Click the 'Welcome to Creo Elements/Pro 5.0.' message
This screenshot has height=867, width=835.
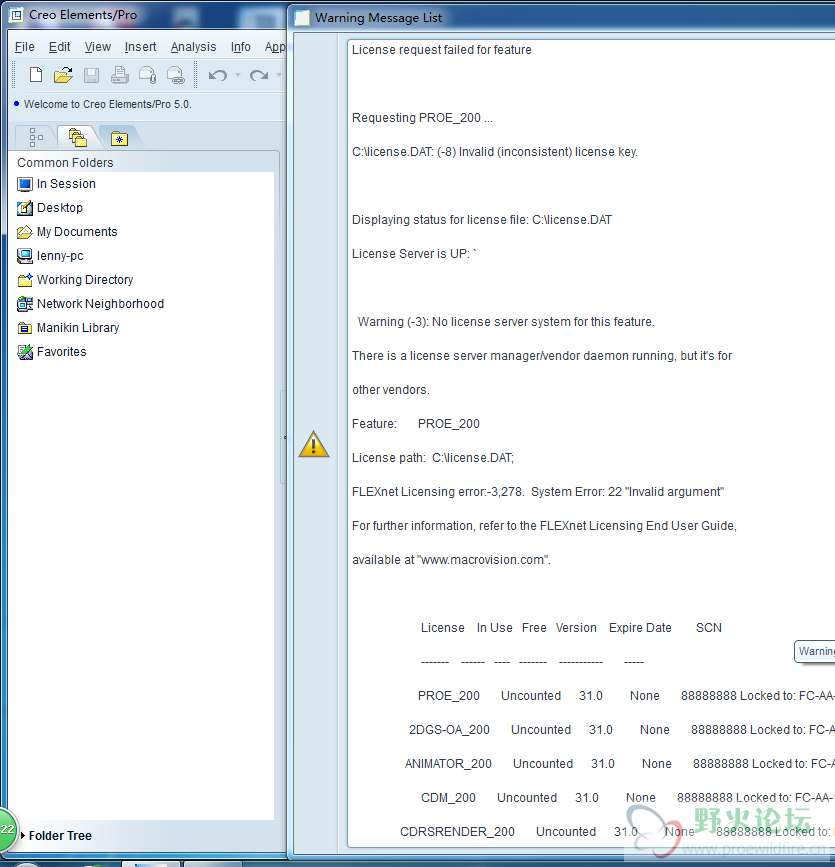point(107,104)
